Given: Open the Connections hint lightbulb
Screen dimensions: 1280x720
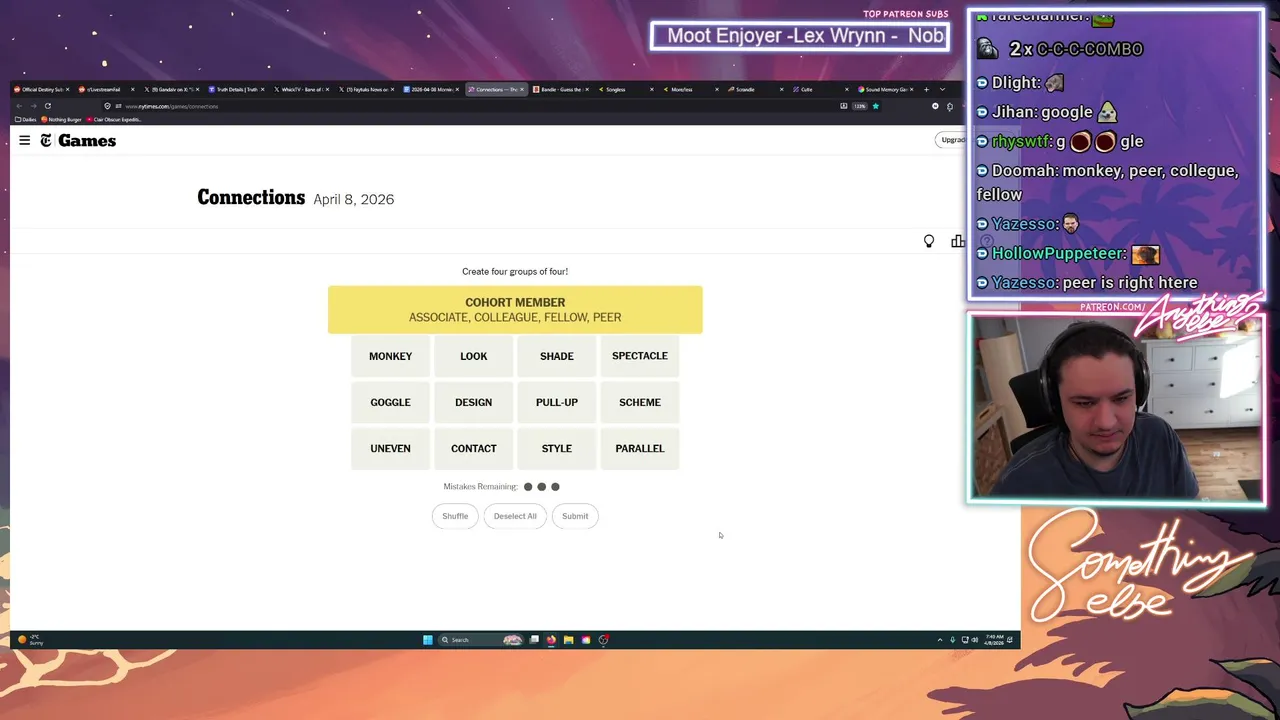Looking at the screenshot, I should pos(929,241).
